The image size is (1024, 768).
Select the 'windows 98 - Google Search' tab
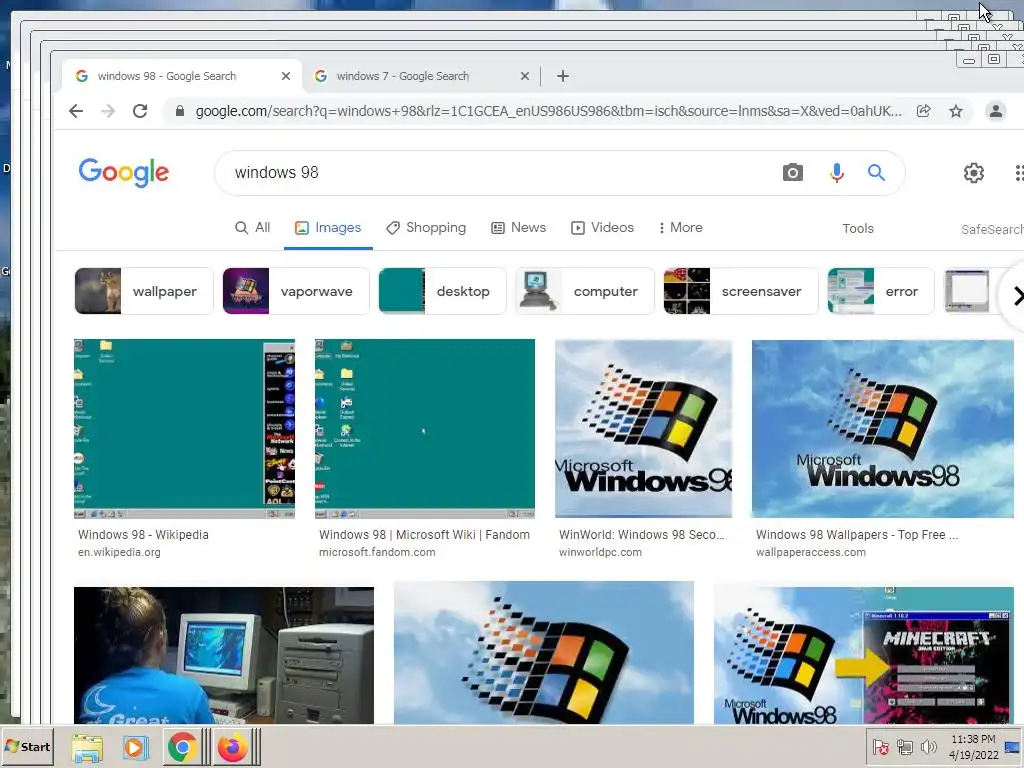(x=182, y=76)
